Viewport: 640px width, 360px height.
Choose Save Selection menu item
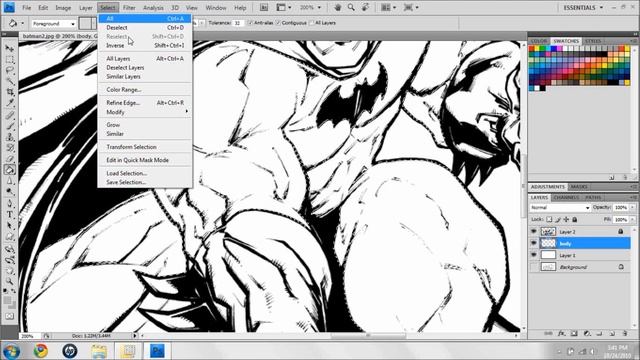pyautogui.click(x=145, y=182)
